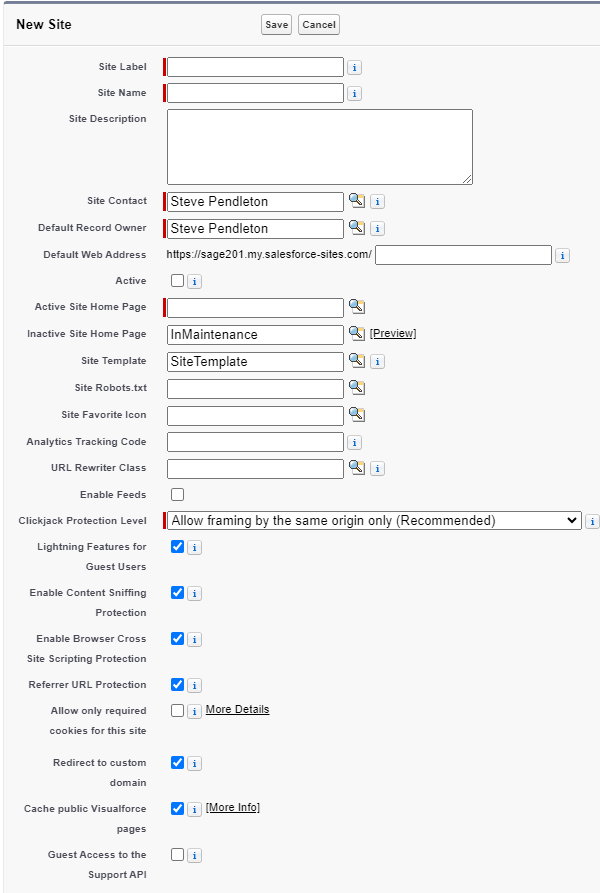Open lookup for Default Record Owner

pos(356,227)
